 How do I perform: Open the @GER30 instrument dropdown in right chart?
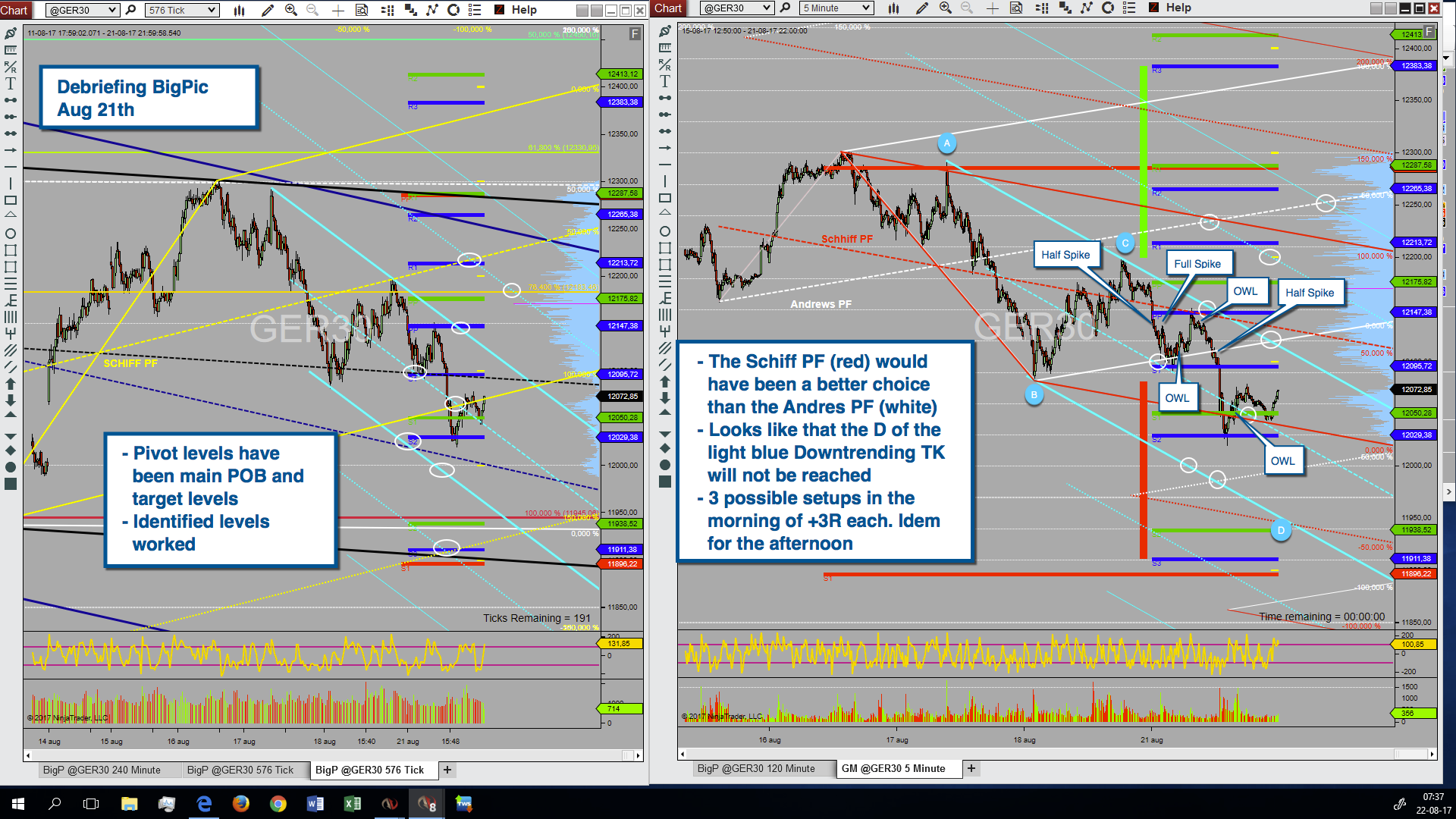coord(736,8)
